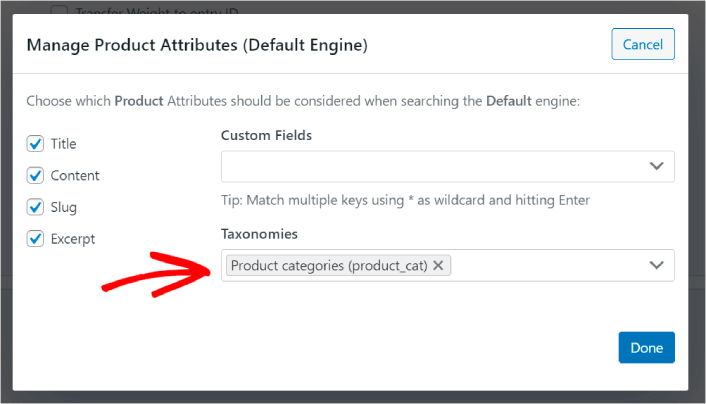This screenshot has height=404, width=706.
Task: Click empty area of Taxonomies field
Action: 545,265
